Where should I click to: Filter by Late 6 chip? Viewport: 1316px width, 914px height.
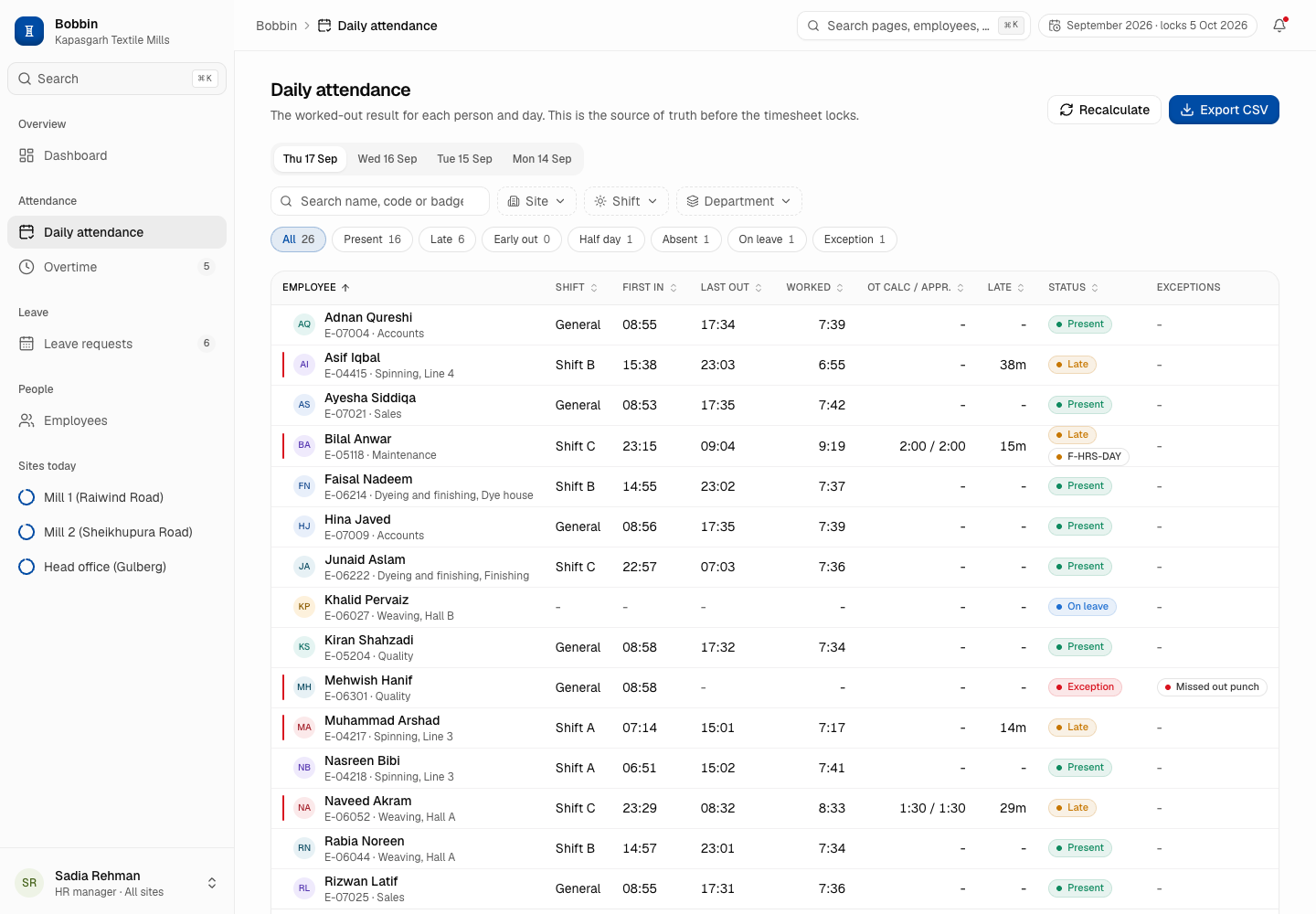pyautogui.click(x=448, y=239)
